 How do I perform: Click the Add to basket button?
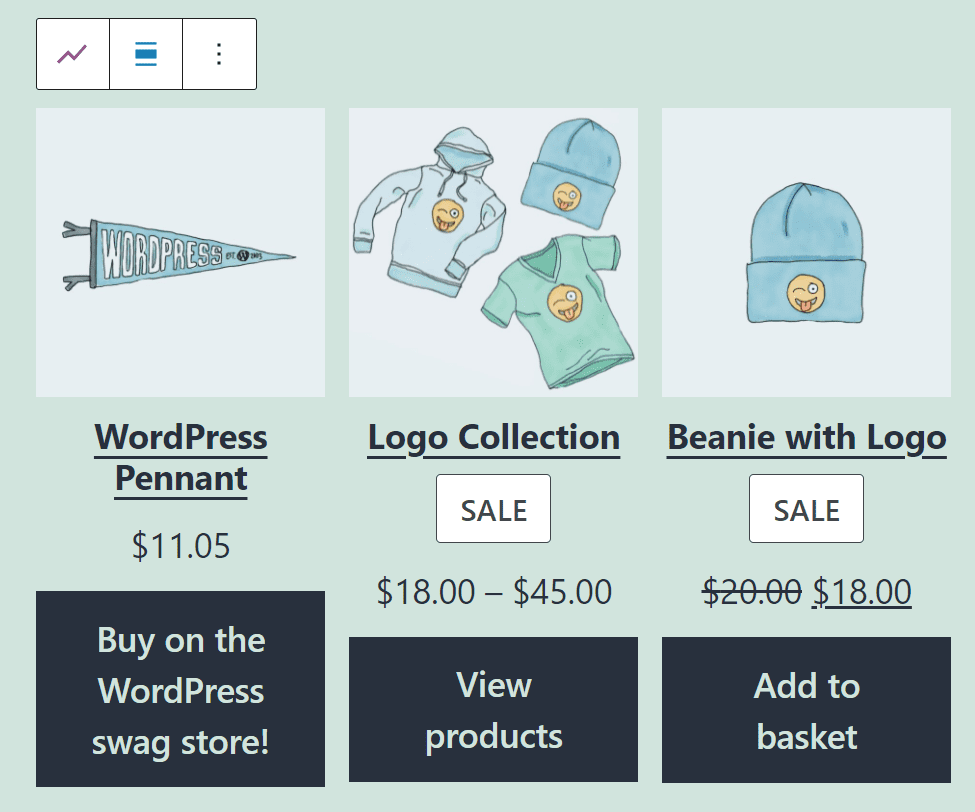(806, 711)
